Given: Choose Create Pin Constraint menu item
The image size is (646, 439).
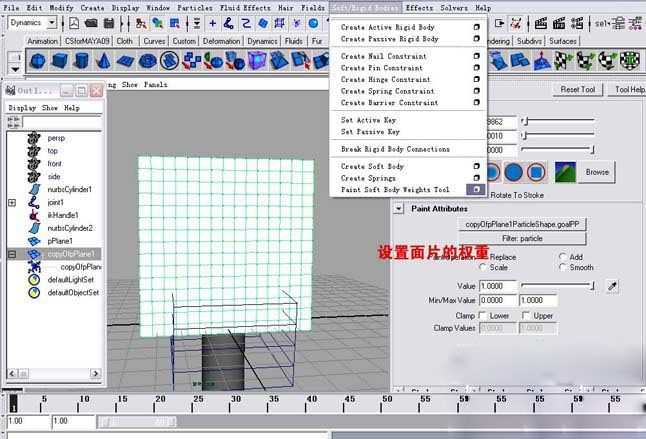Looking at the screenshot, I should (382, 68).
